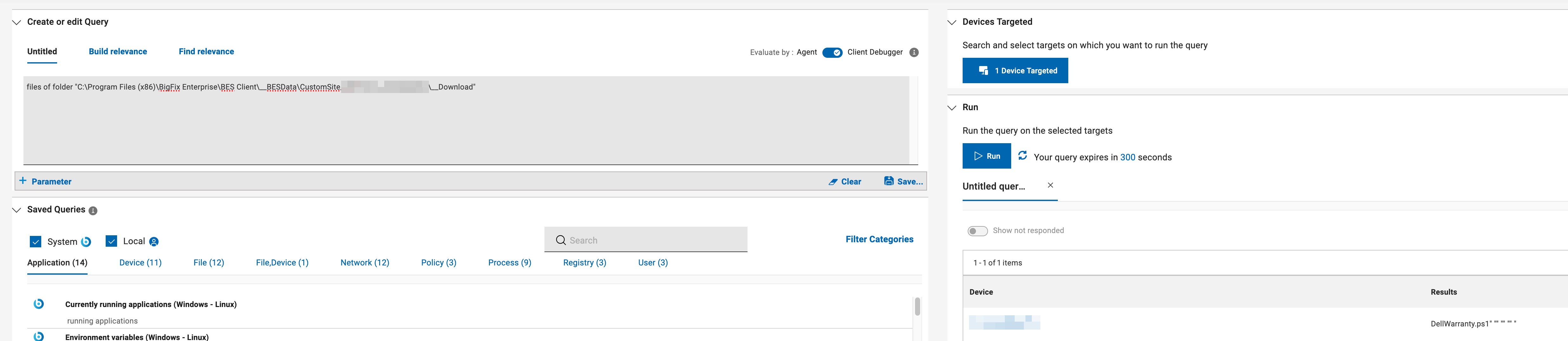Click the Clear eraser icon
Viewport: 1568px width, 341px height.
(833, 182)
